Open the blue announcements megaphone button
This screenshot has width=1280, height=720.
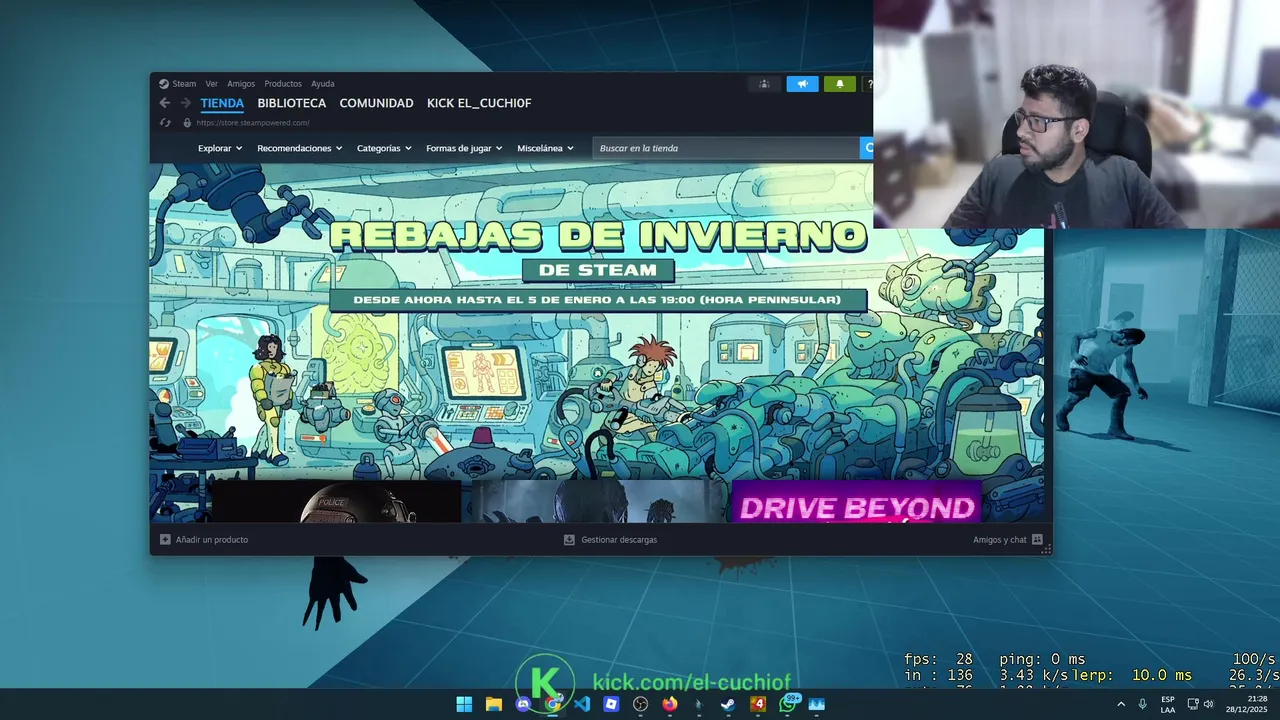(802, 84)
